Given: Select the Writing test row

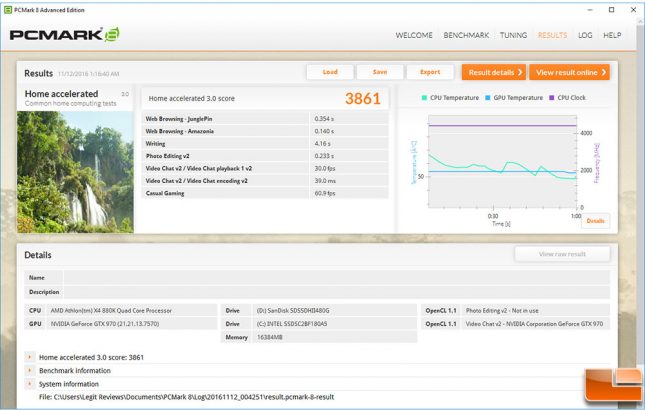Looking at the screenshot, I should click(x=265, y=144).
